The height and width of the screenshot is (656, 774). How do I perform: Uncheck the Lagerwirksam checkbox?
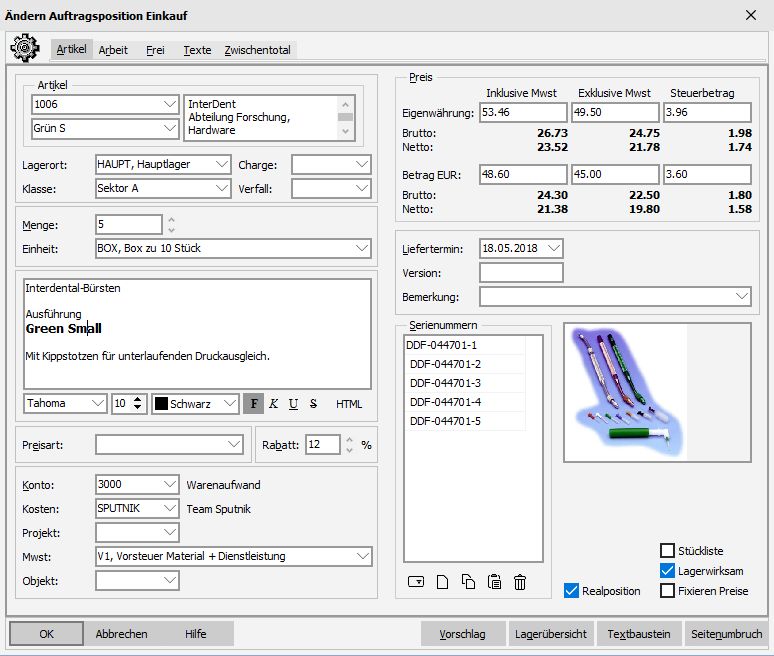(x=668, y=571)
